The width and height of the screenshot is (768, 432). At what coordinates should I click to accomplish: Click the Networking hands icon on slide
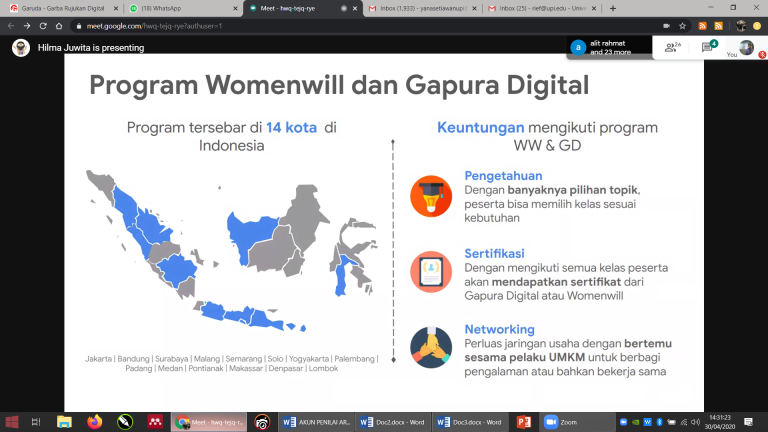(x=431, y=347)
